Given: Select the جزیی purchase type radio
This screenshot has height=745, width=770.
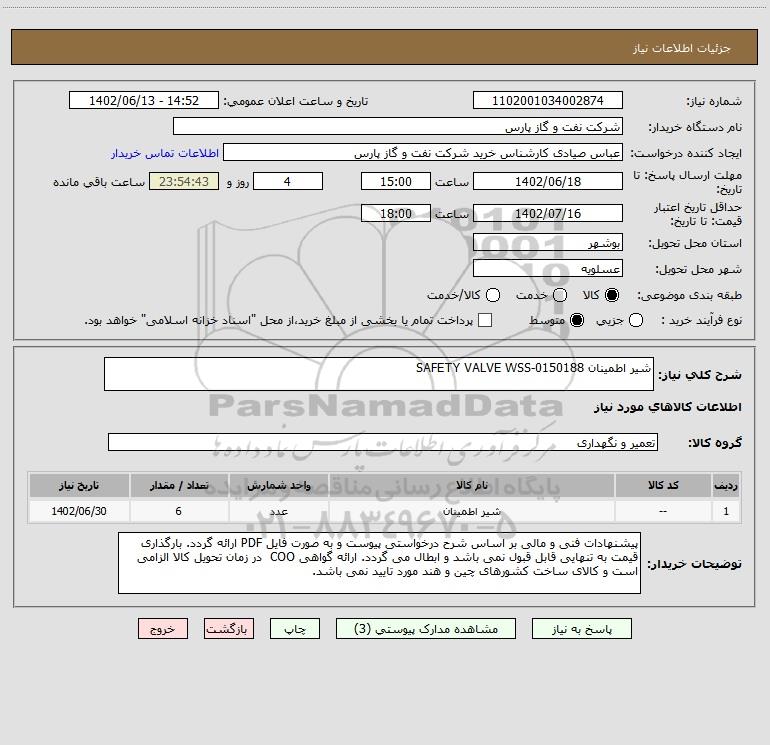Looking at the screenshot, I should tap(635, 320).
